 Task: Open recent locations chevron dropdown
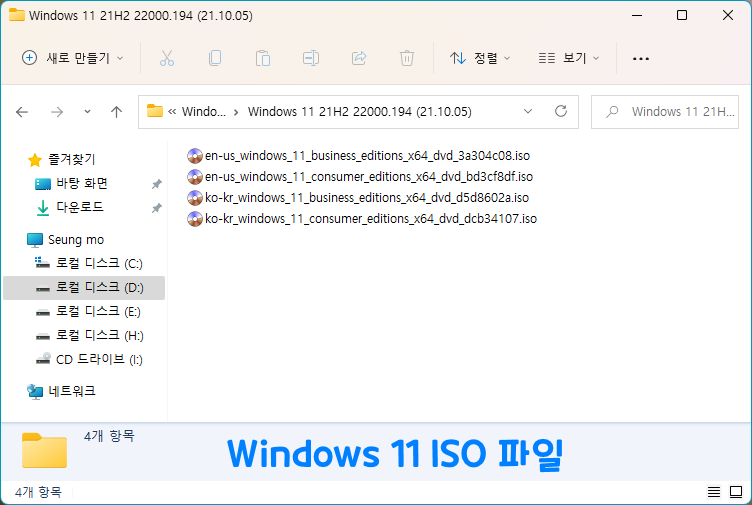tap(87, 112)
